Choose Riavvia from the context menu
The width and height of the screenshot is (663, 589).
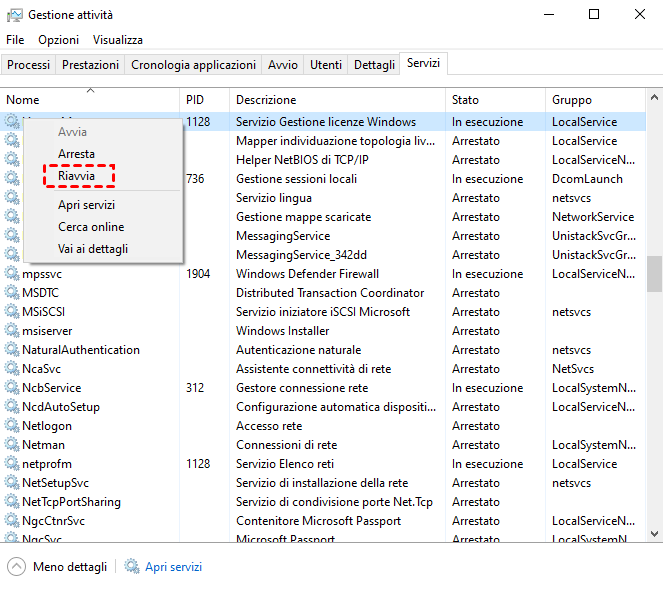coord(77,175)
